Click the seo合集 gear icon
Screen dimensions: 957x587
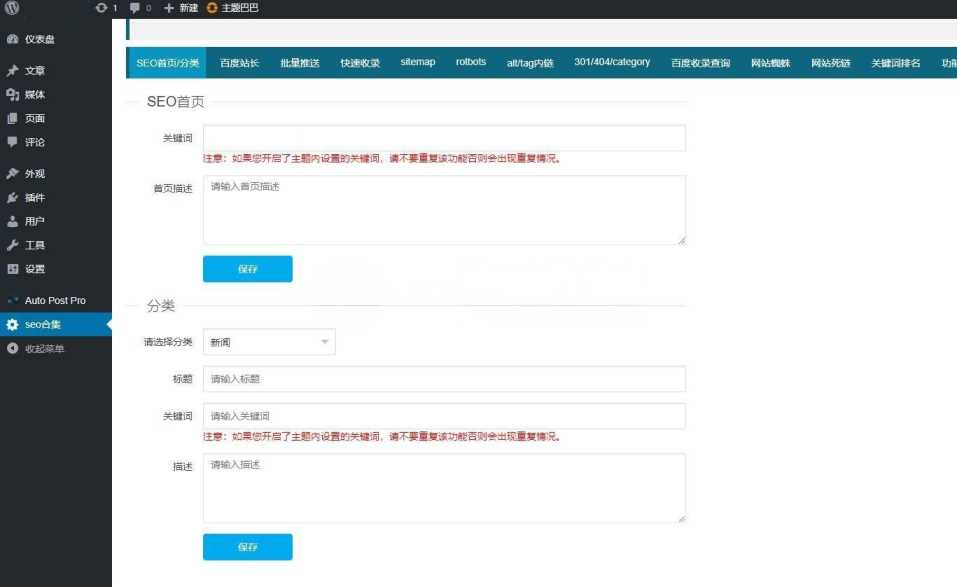coord(12,324)
